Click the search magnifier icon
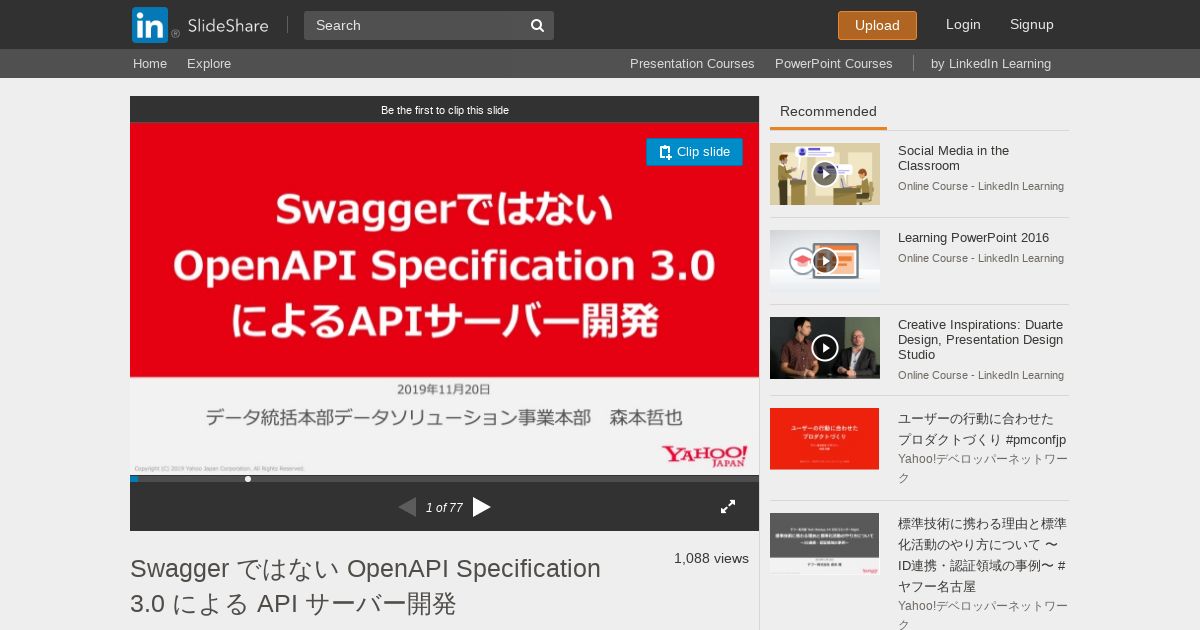This screenshot has width=1200, height=630. click(537, 26)
